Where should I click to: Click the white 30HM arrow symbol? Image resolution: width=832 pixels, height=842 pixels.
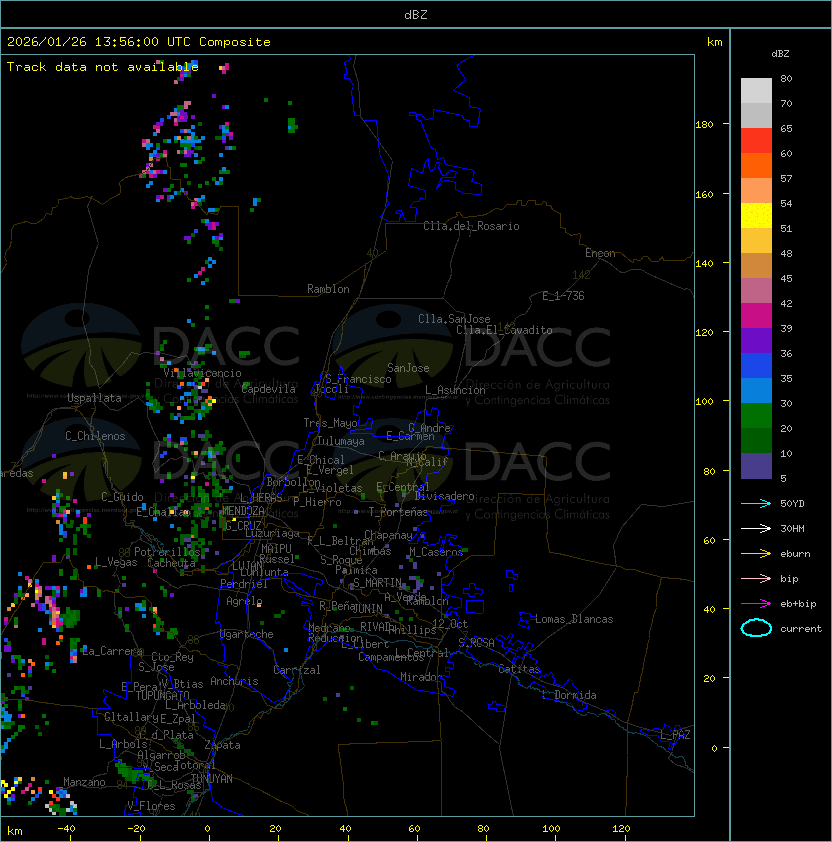click(756, 528)
